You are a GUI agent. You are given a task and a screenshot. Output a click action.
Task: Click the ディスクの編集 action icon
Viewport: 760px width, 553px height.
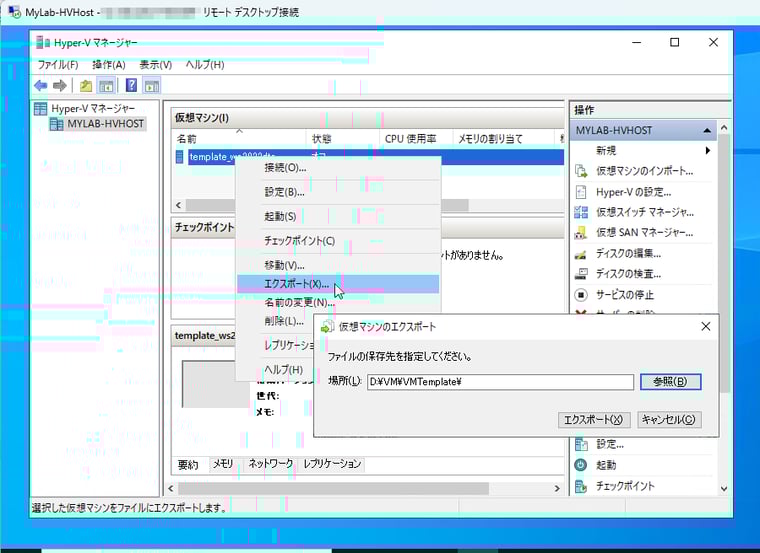coord(581,254)
